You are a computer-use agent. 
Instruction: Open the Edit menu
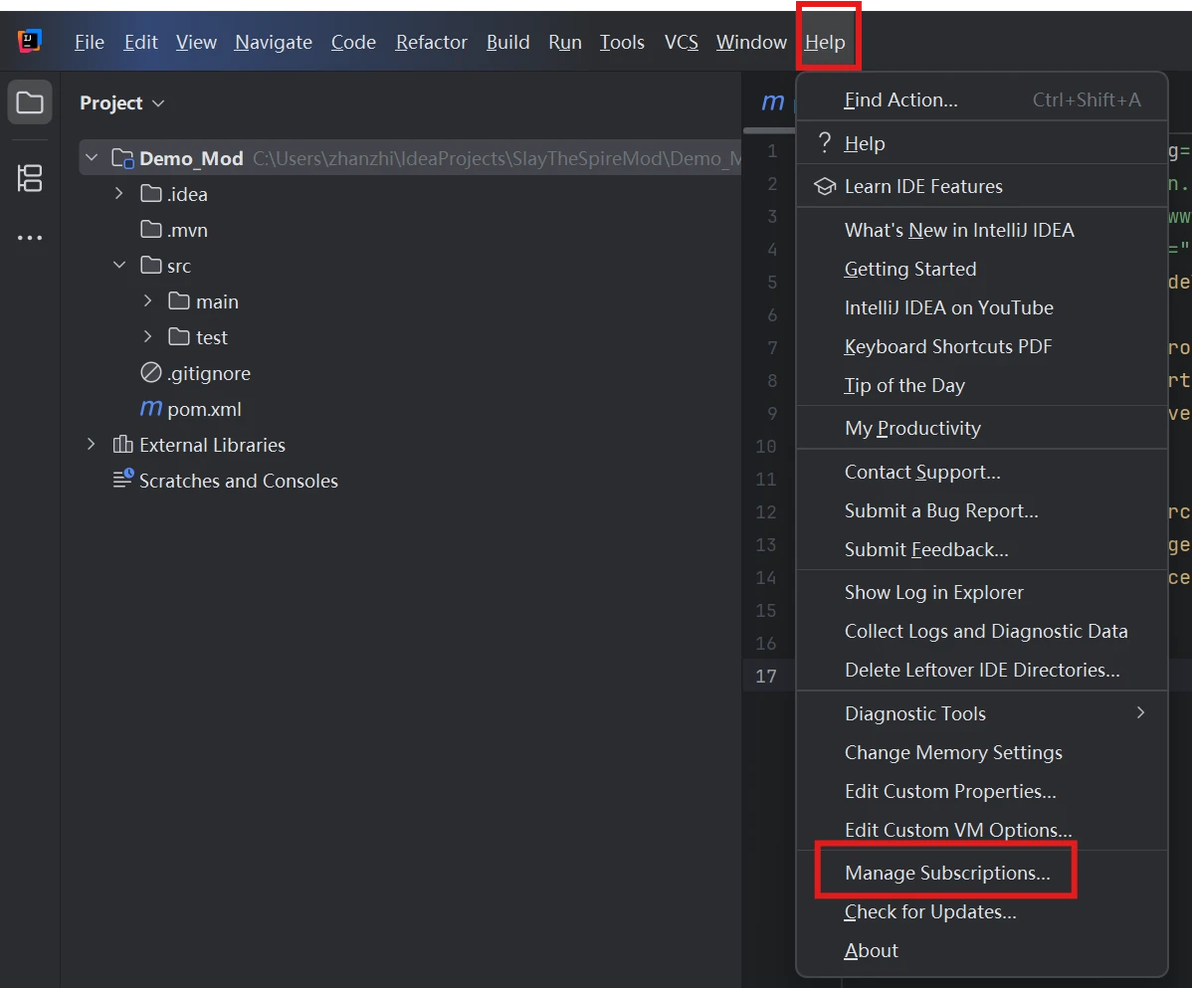click(x=141, y=42)
